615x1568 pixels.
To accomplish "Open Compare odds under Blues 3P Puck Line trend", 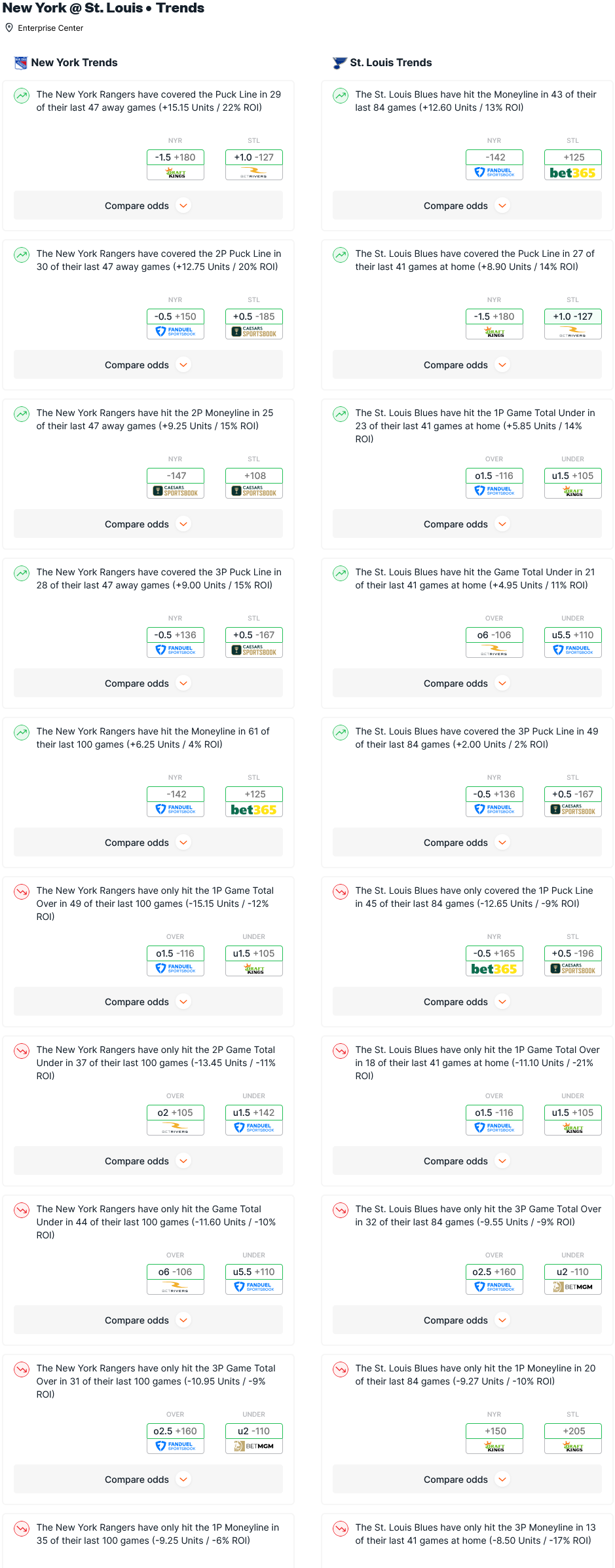I will pyautogui.click(x=467, y=843).
